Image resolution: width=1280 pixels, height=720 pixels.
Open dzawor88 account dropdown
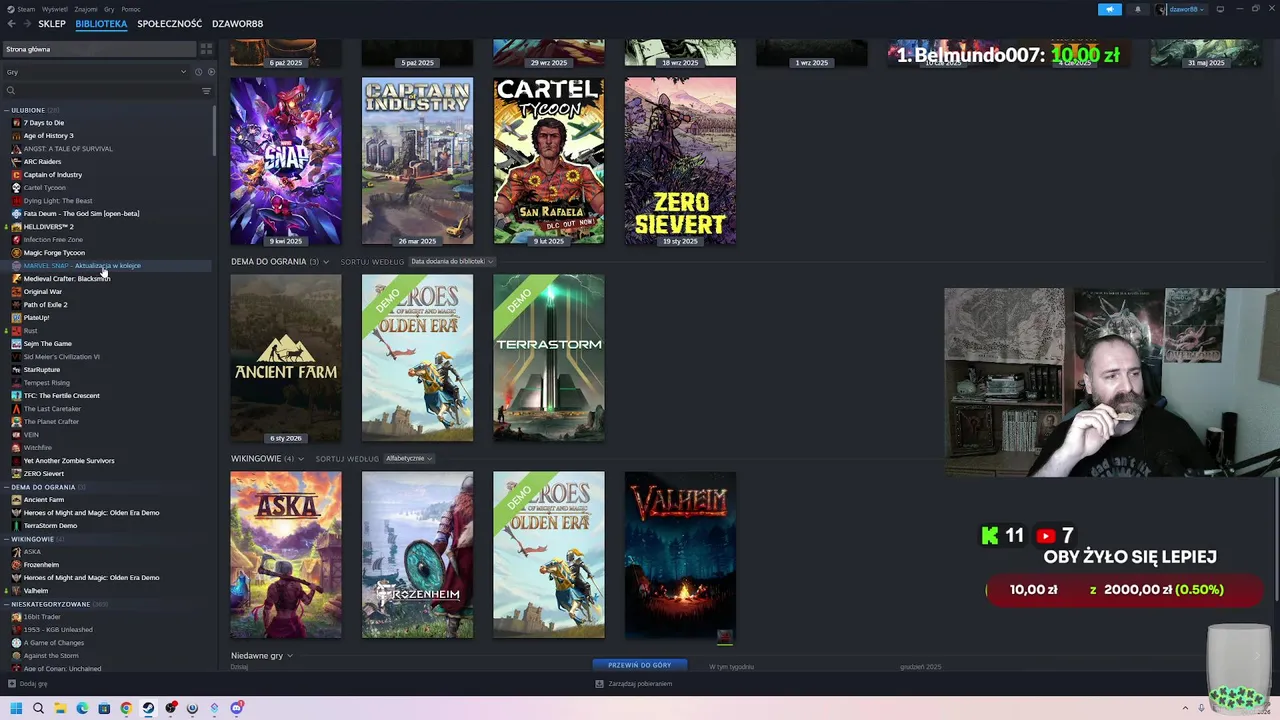click(1181, 9)
